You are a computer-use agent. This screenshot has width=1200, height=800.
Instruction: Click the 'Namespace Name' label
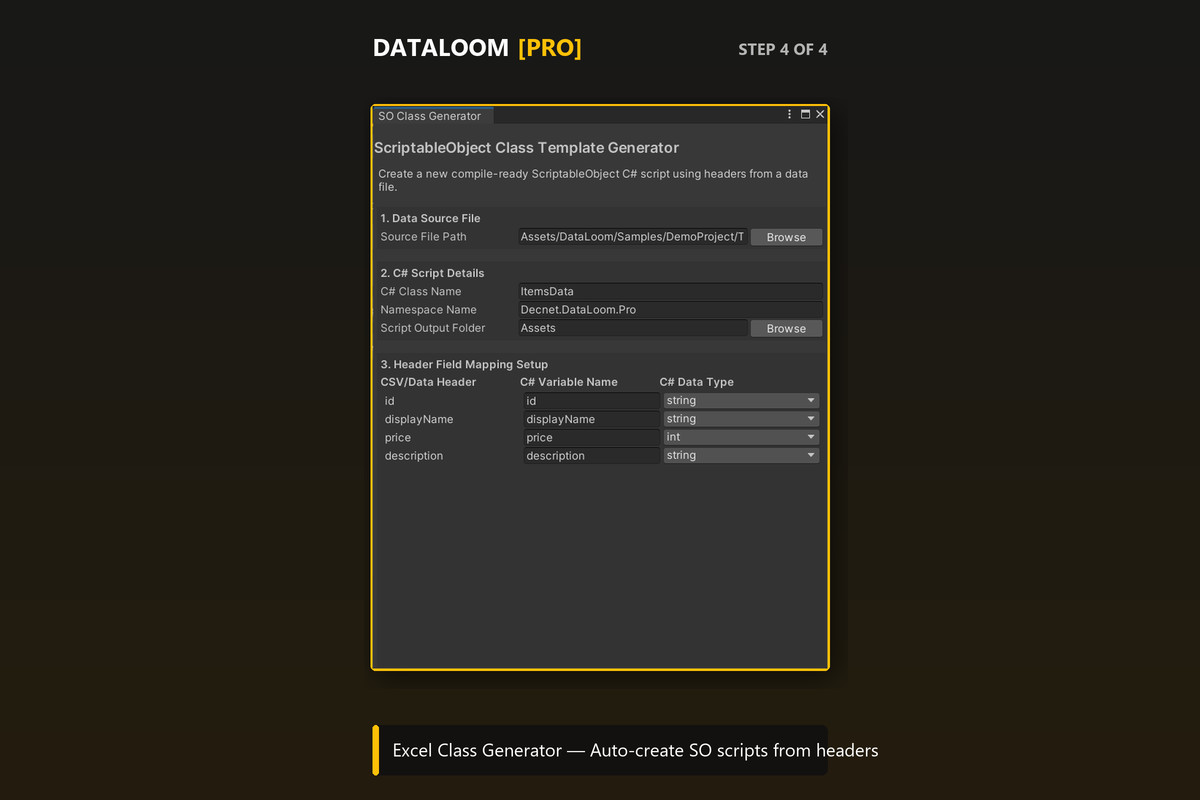(x=428, y=310)
